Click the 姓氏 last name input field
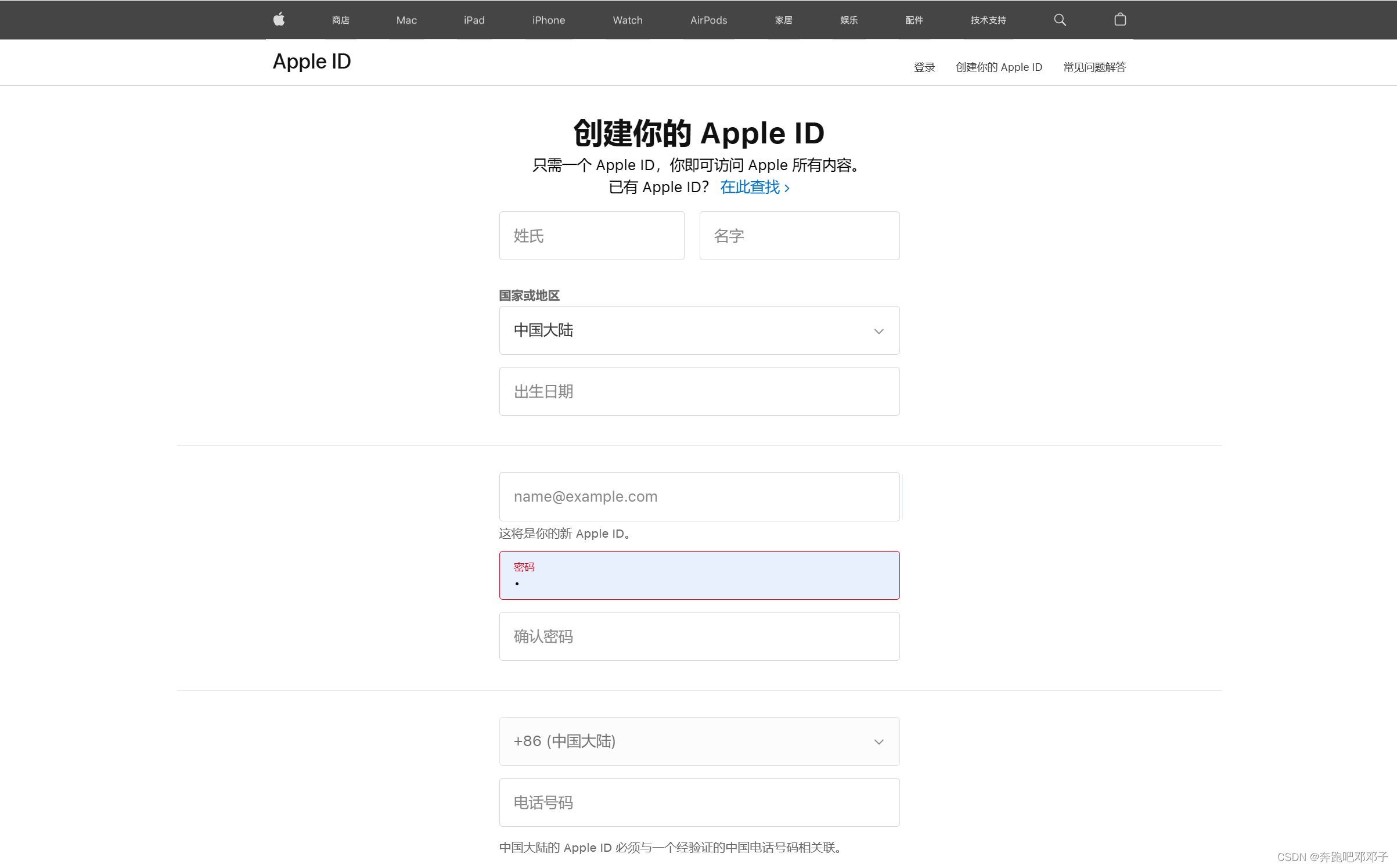 pyautogui.click(x=591, y=234)
